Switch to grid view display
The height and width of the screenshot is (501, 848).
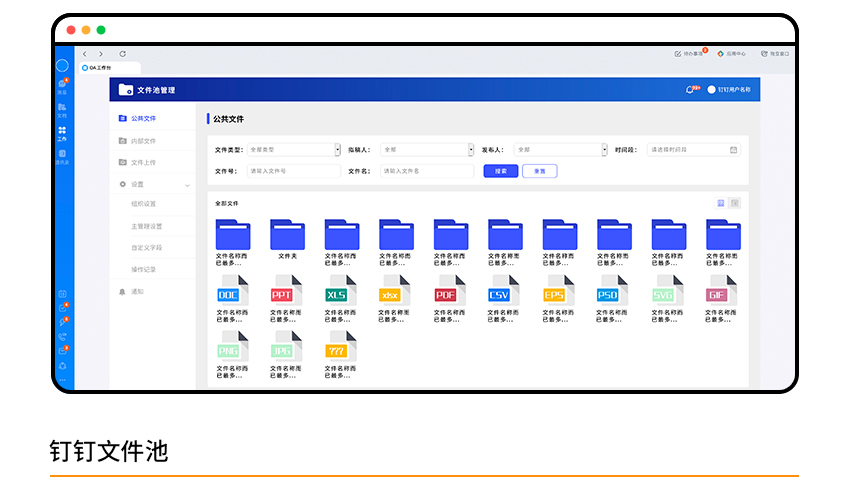tap(720, 203)
